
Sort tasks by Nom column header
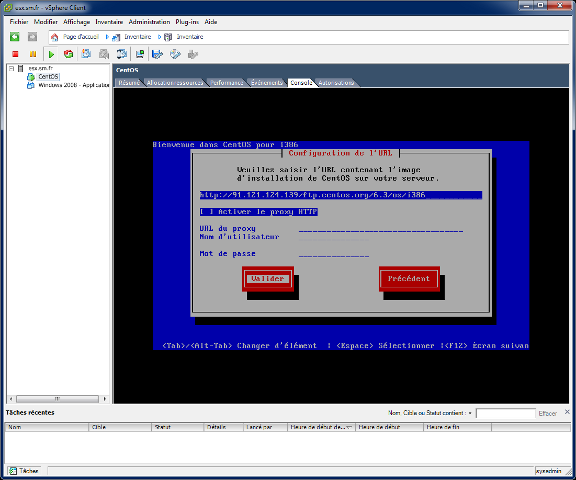point(47,427)
